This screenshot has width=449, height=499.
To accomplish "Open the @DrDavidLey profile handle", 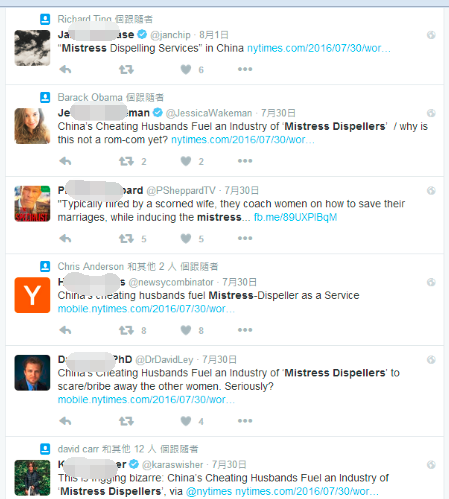I will [x=164, y=360].
